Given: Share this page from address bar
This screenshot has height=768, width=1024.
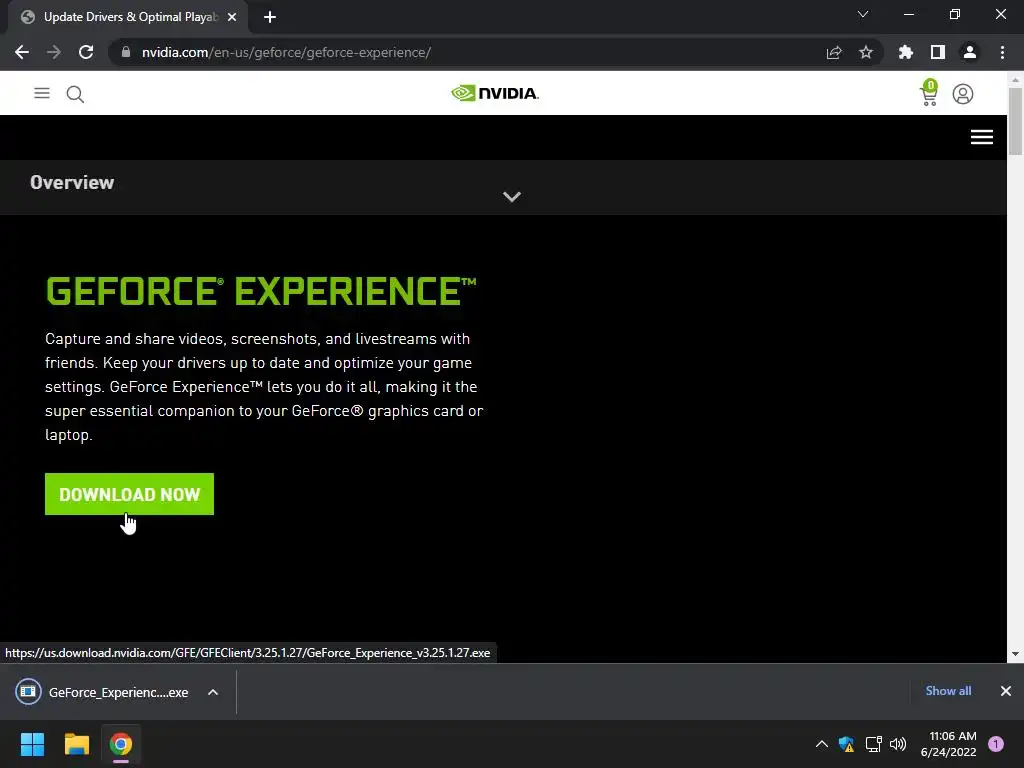Looking at the screenshot, I should (834, 52).
